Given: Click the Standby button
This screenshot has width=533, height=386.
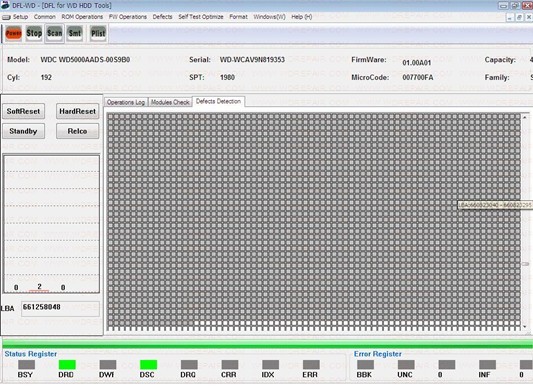Looking at the screenshot, I should pyautogui.click(x=23, y=131).
